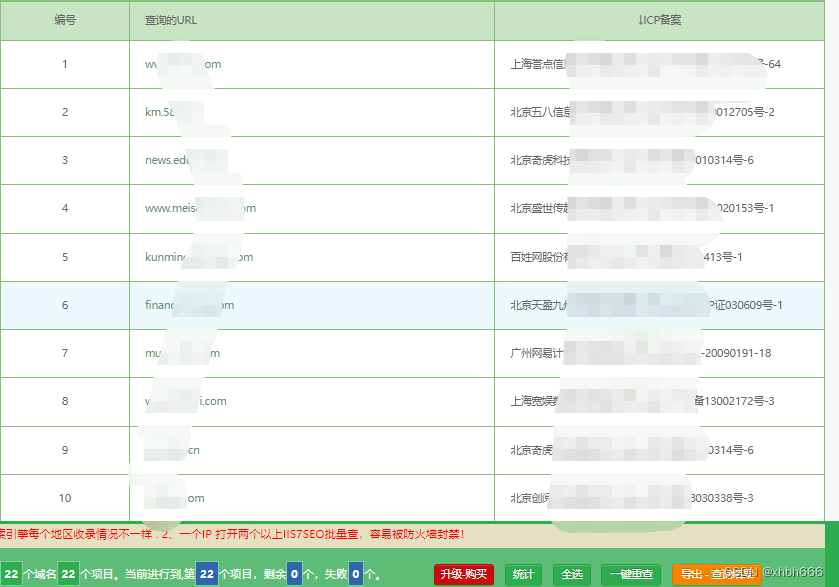
Task: Click the red 升级-购买 button
Action: pos(463,574)
